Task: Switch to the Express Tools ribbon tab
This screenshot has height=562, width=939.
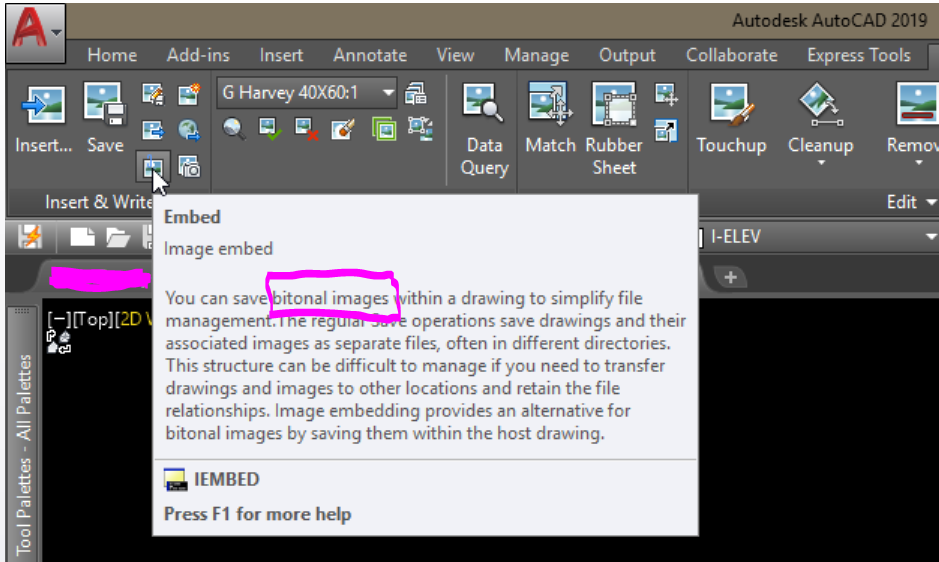Action: coord(859,55)
